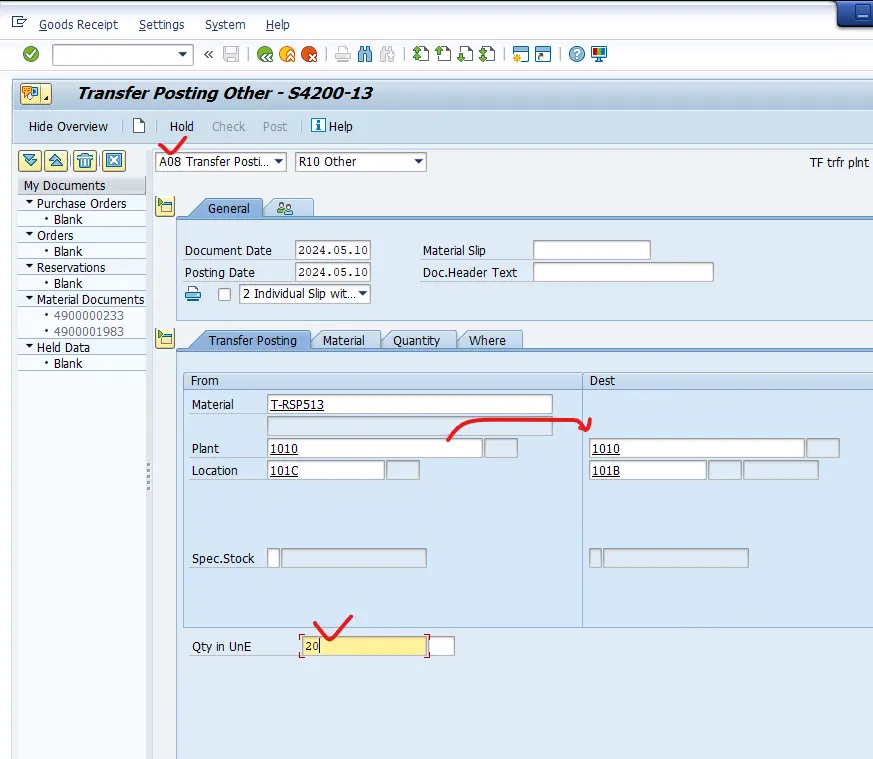This screenshot has height=759, width=873.
Task: Collapse the Purchase Orders tree node
Action: 30,203
